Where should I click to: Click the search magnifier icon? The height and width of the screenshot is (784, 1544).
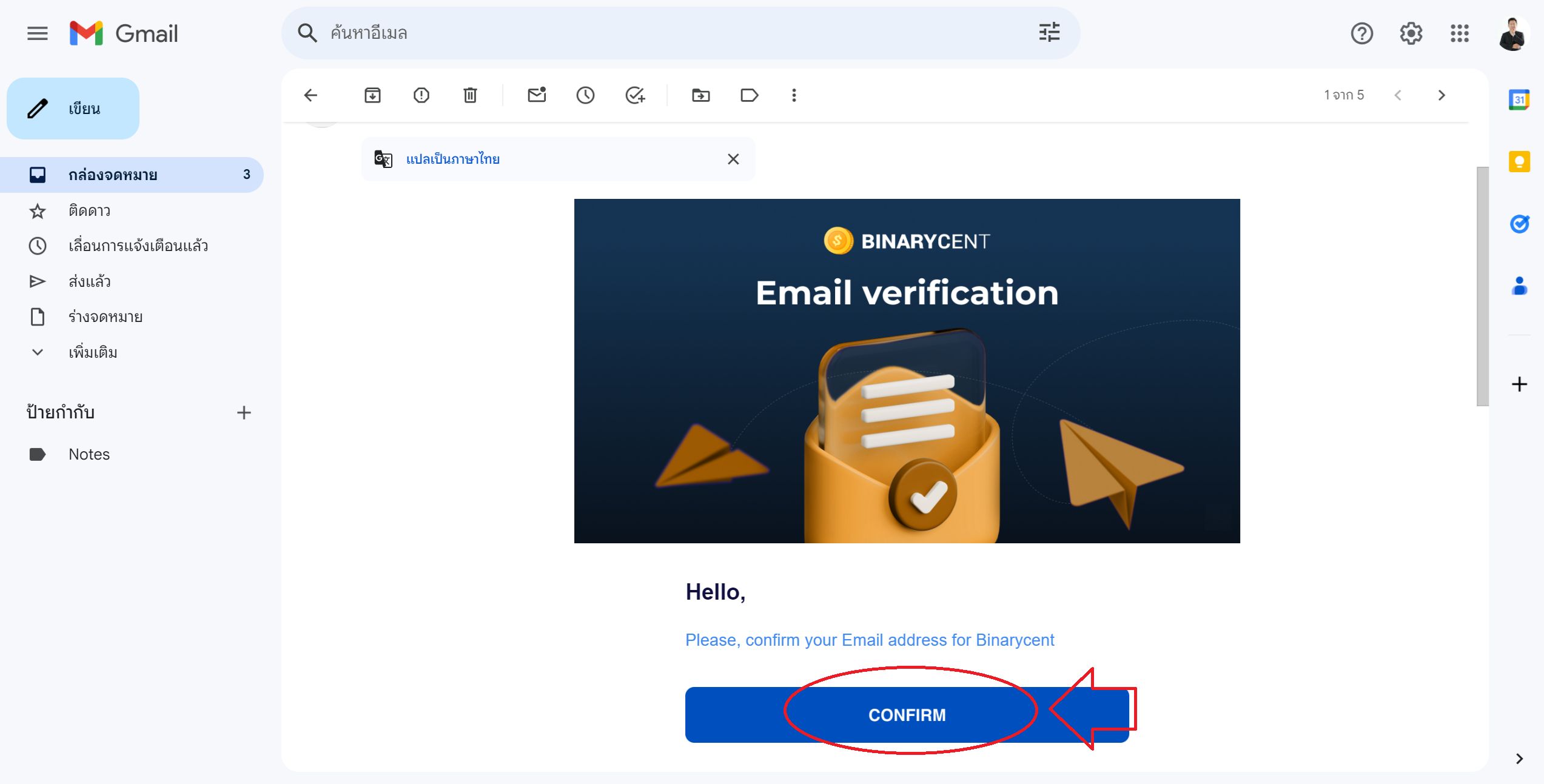tap(307, 33)
